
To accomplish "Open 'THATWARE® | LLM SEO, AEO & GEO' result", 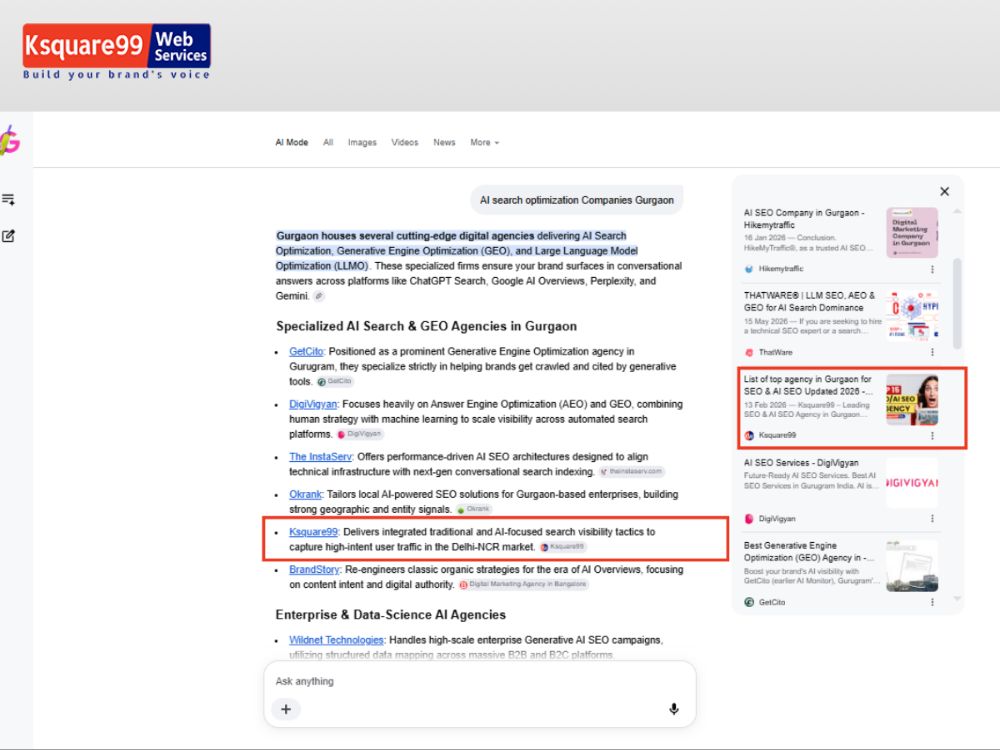I will pos(809,302).
